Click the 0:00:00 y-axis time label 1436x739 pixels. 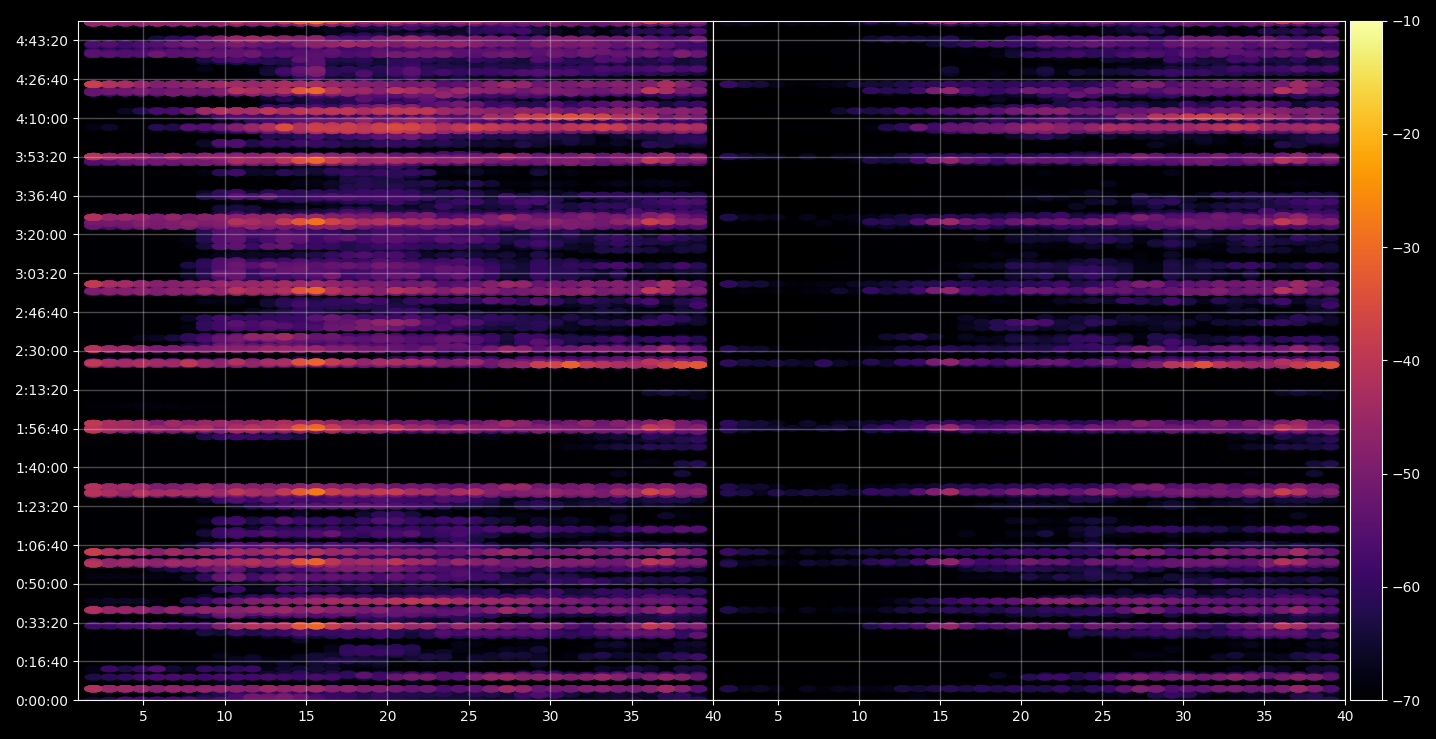pos(42,701)
